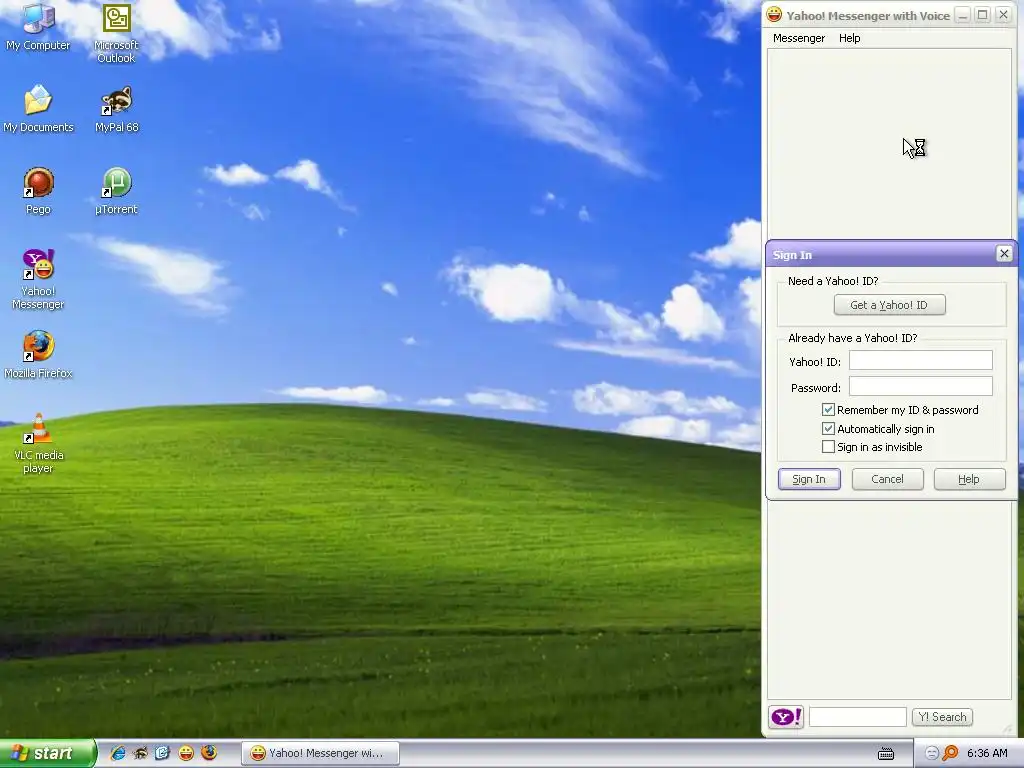Select the Microsoft Outlook desktop icon
This screenshot has height=768, width=1024.
(x=116, y=33)
